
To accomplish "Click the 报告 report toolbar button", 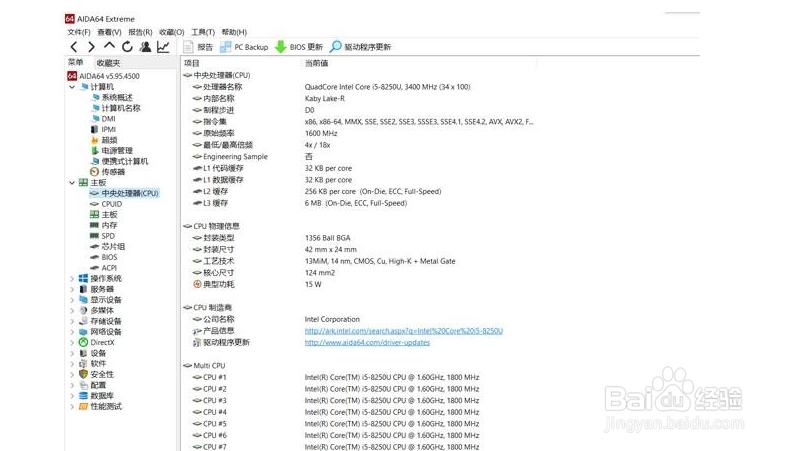I will click(198, 47).
